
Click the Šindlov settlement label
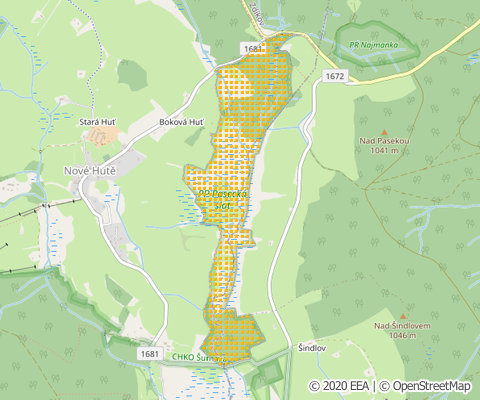[x=312, y=348]
